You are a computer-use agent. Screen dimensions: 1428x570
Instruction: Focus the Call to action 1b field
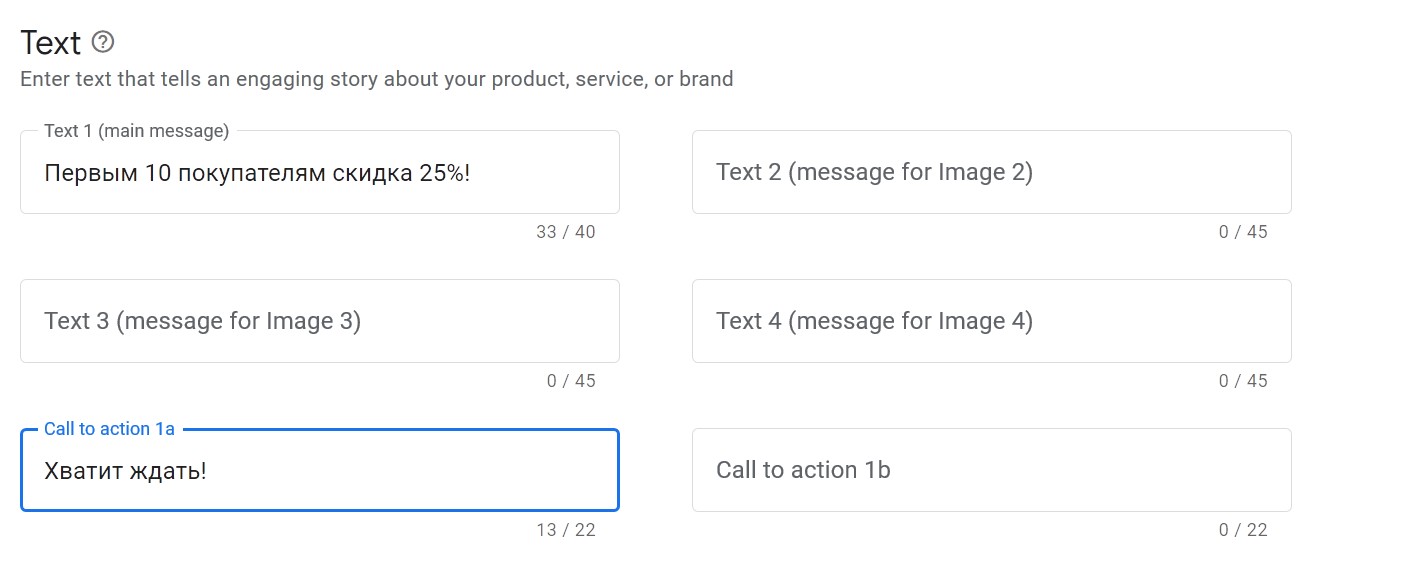pyautogui.click(x=990, y=470)
